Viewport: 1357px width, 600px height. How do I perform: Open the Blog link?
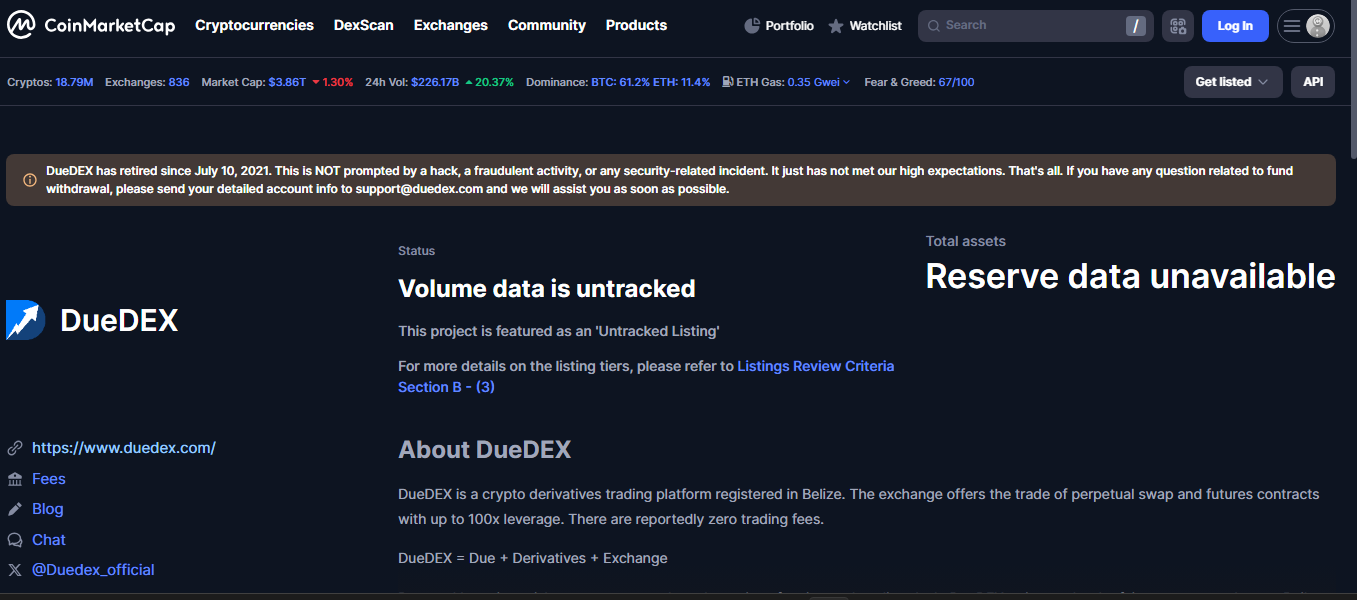tap(48, 509)
